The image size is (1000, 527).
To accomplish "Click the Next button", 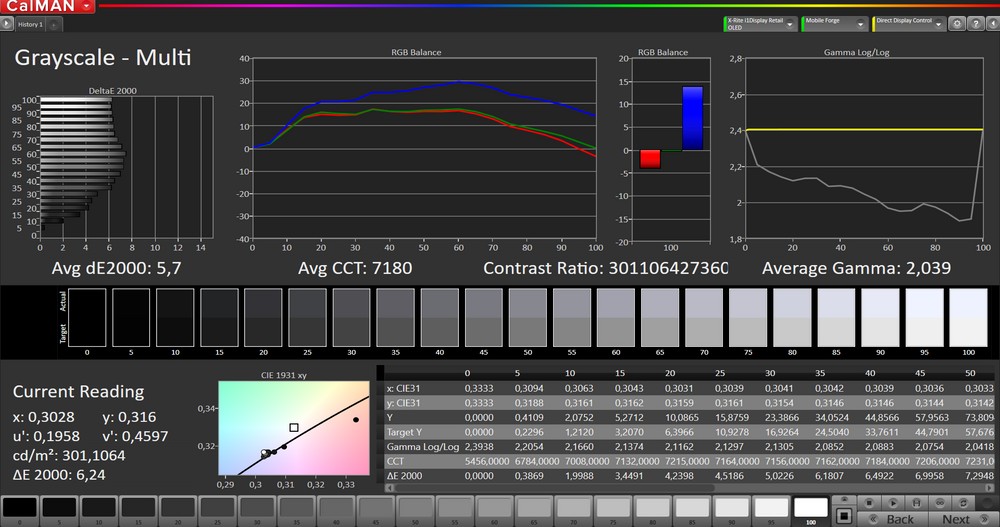I will (958, 518).
